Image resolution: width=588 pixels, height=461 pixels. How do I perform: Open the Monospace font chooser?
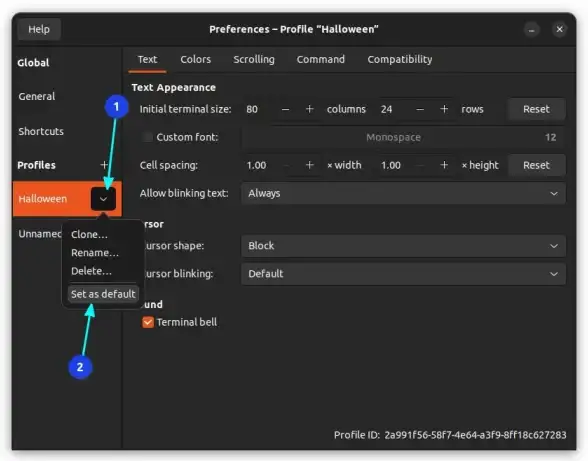(404, 137)
